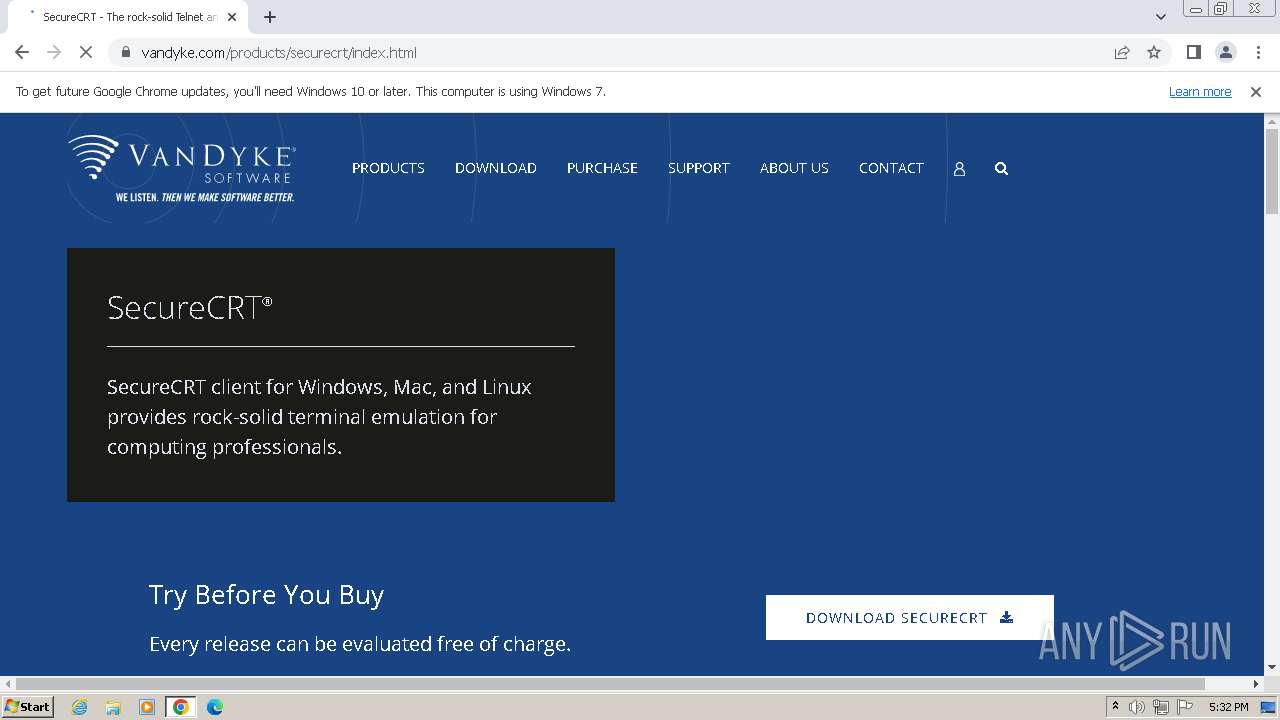Click the scroll down arrow
This screenshot has height=720, width=1280.
(x=1272, y=667)
